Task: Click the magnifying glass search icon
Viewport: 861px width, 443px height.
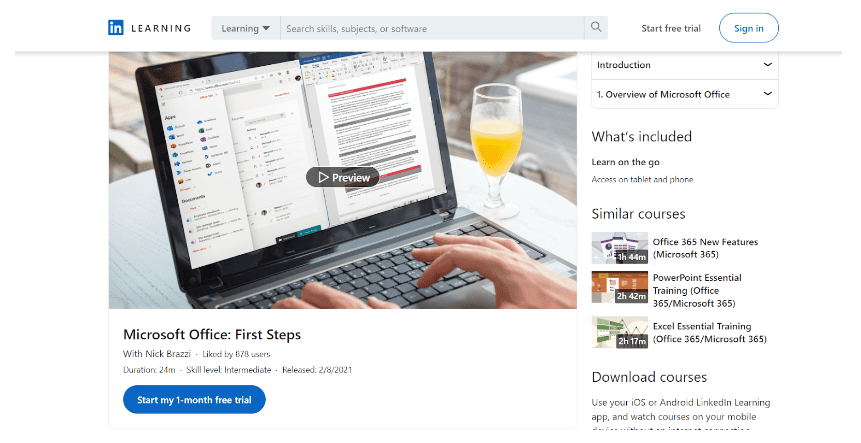Action: click(596, 27)
